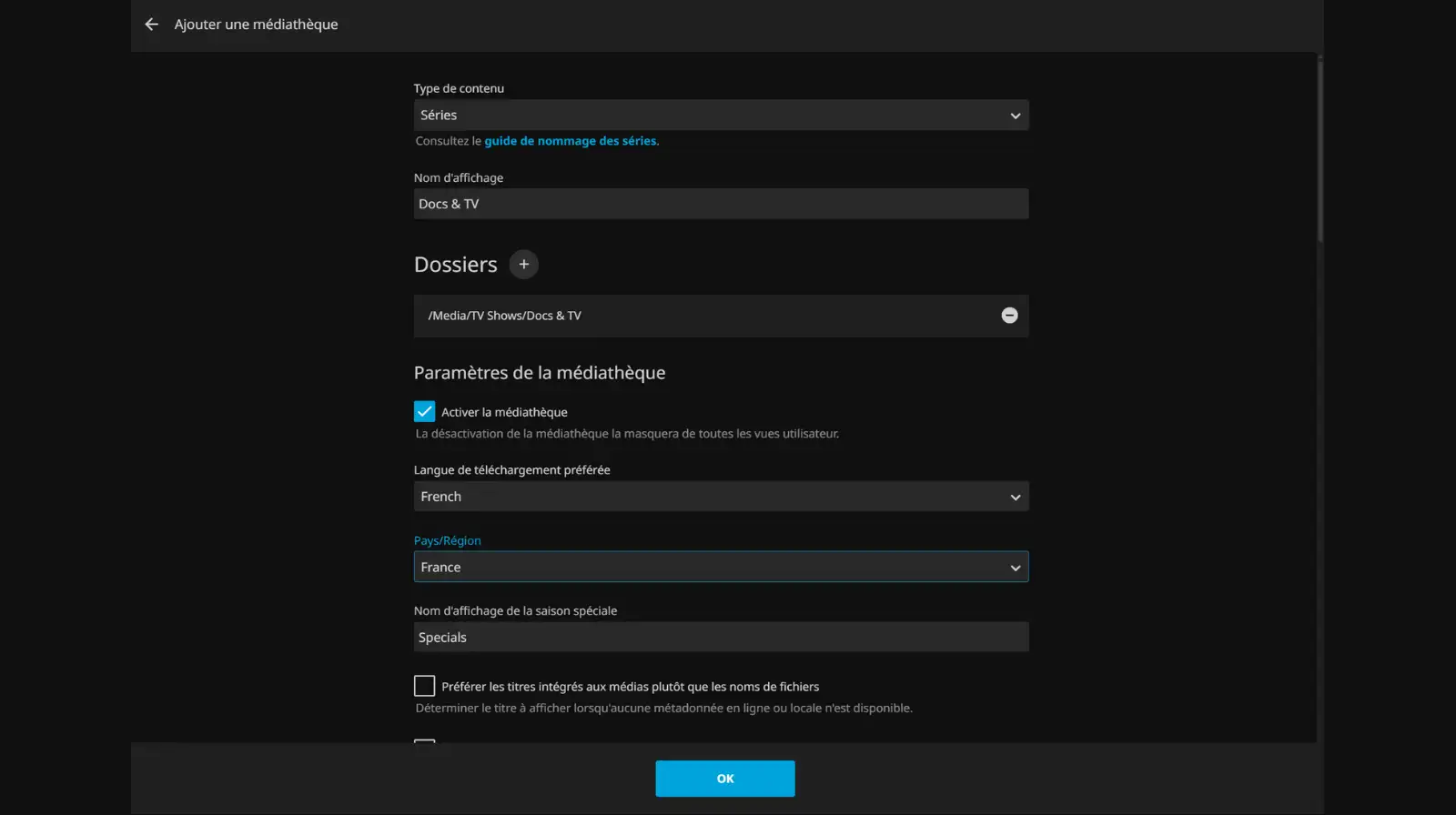Focus the Nom d'affichage text field

coord(721,204)
